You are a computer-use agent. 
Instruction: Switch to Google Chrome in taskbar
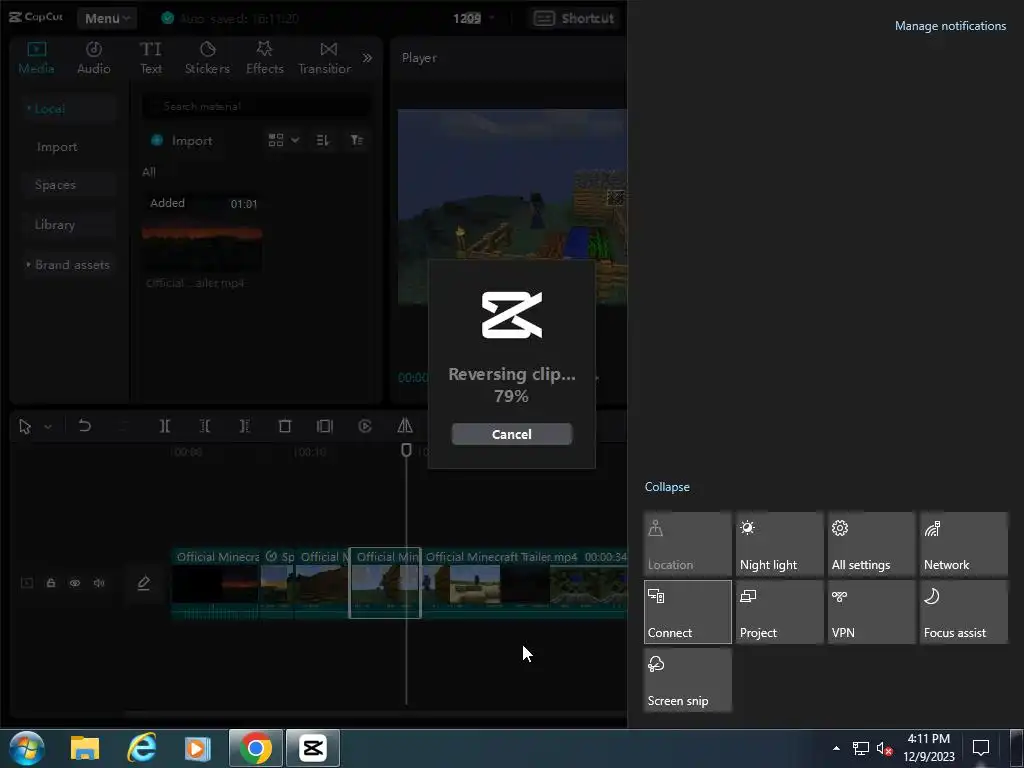[255, 748]
